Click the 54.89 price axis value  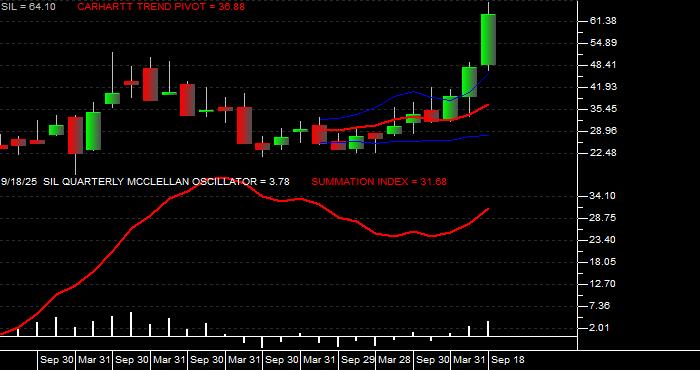(603, 43)
